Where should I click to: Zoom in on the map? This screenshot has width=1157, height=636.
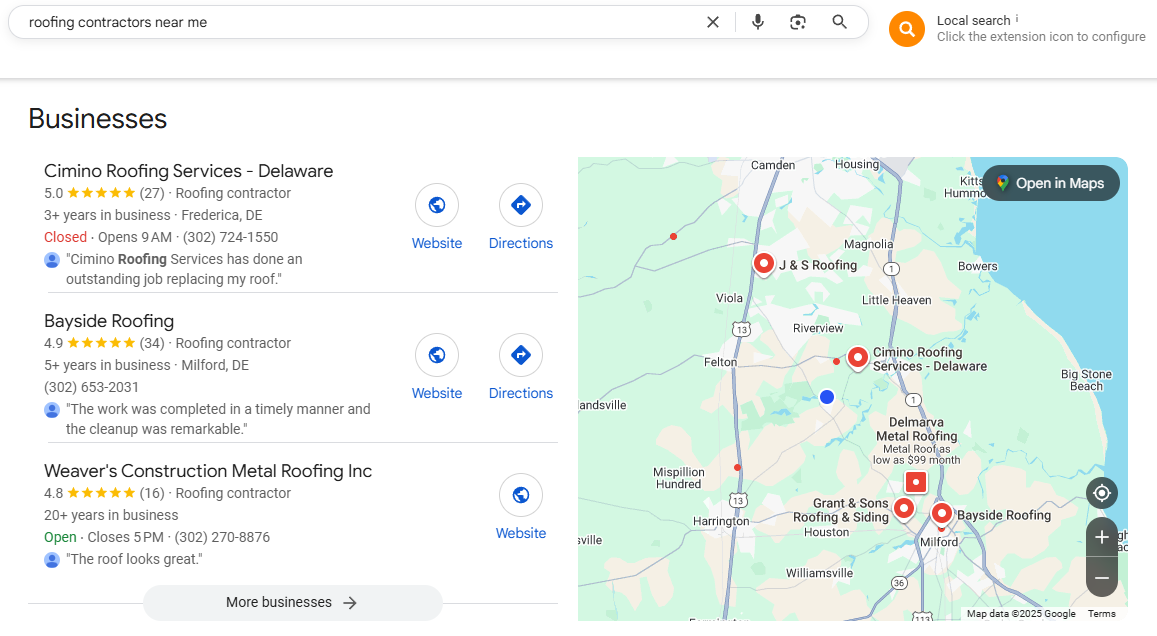coord(1102,537)
